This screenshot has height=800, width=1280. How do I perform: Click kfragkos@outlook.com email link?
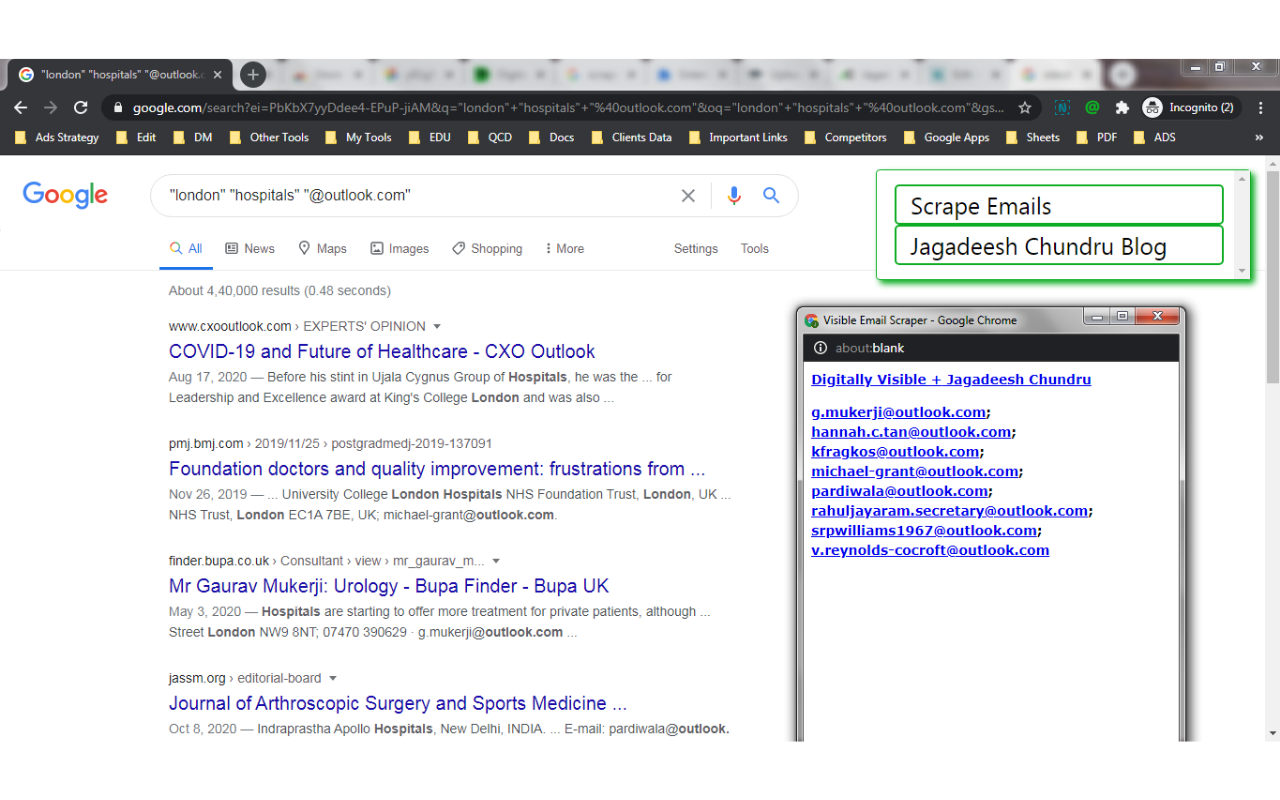(x=895, y=451)
